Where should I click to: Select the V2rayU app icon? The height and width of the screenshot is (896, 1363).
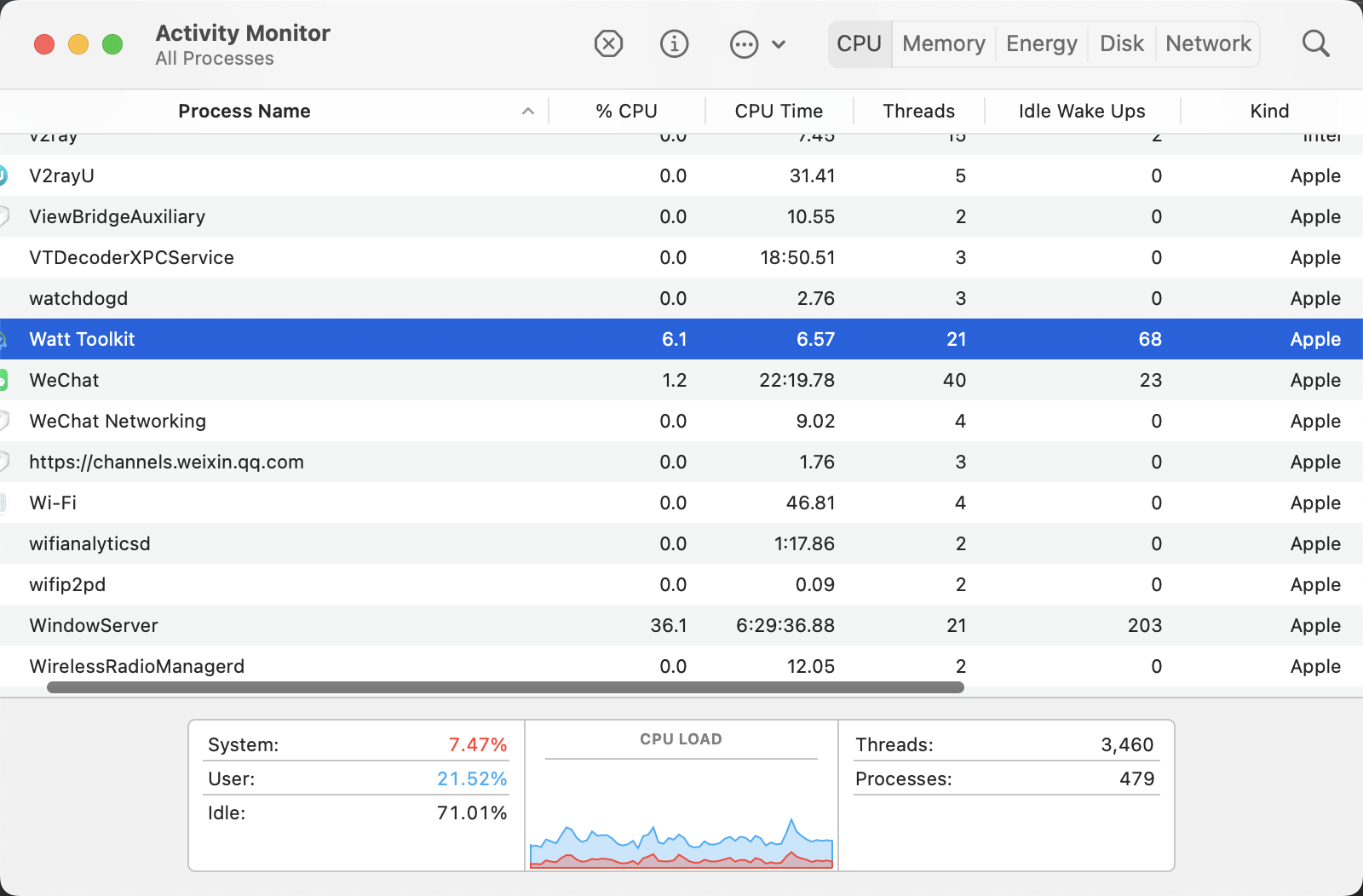click(x=3, y=175)
